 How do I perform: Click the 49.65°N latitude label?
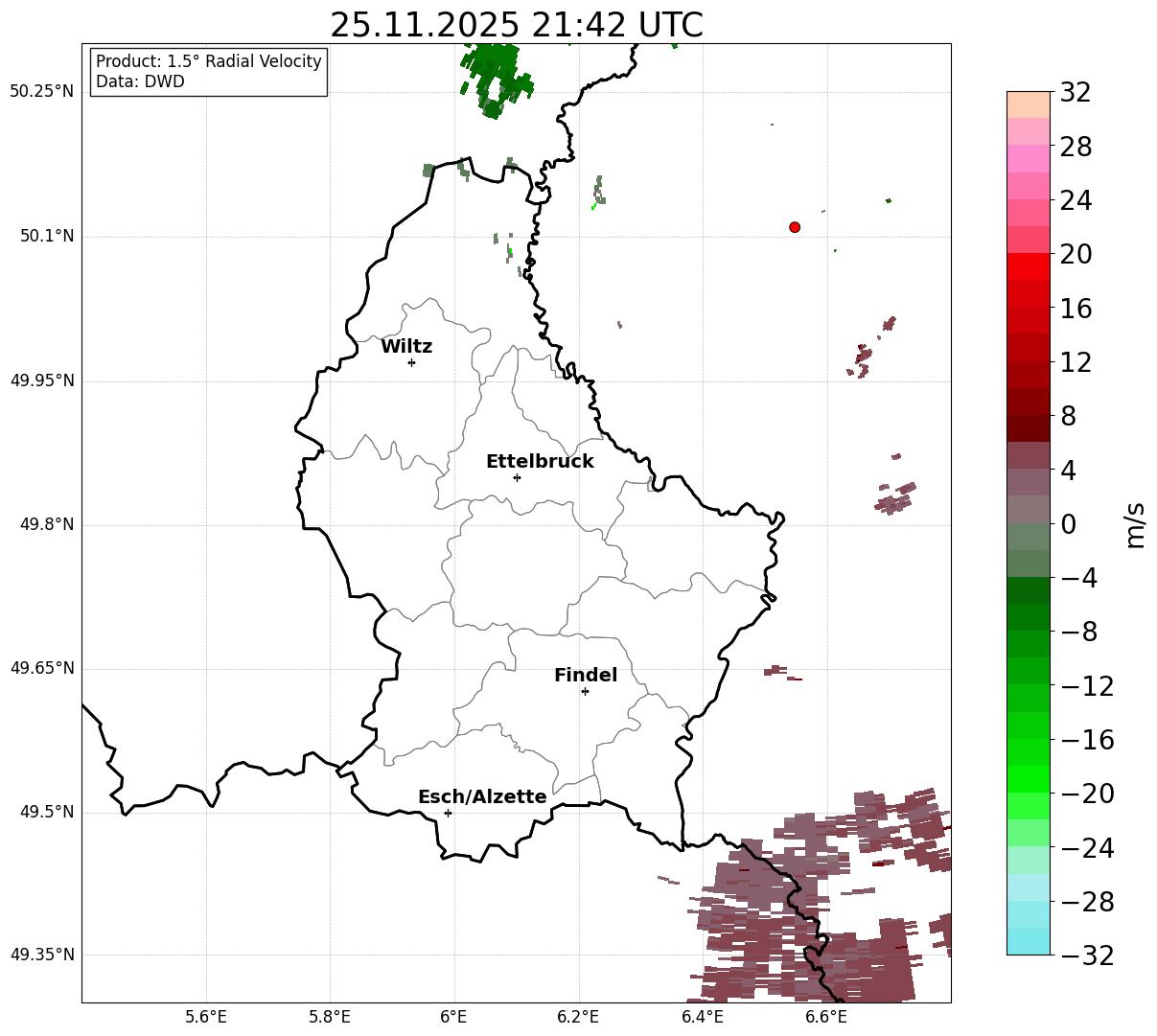pos(41,668)
